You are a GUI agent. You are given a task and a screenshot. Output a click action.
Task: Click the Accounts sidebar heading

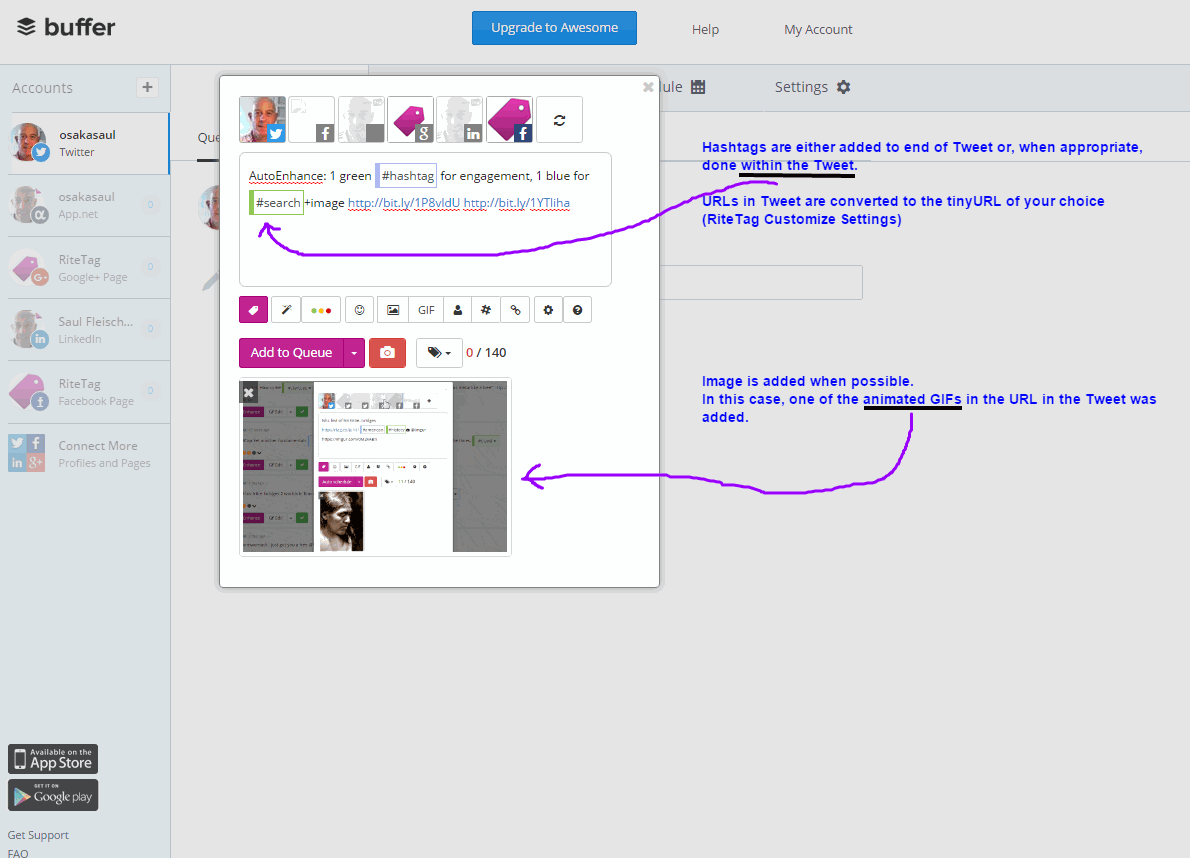42,88
